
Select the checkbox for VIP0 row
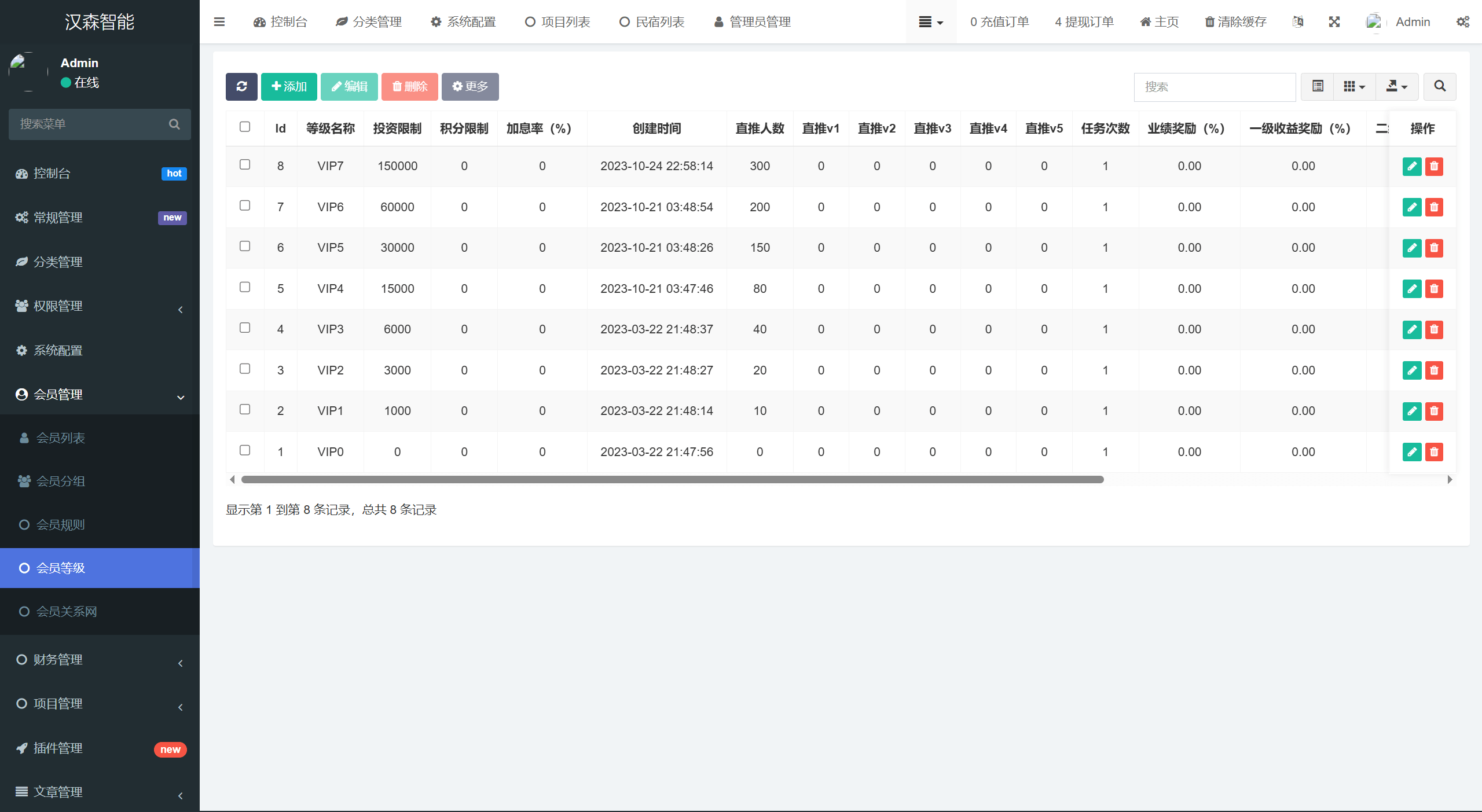coord(245,450)
